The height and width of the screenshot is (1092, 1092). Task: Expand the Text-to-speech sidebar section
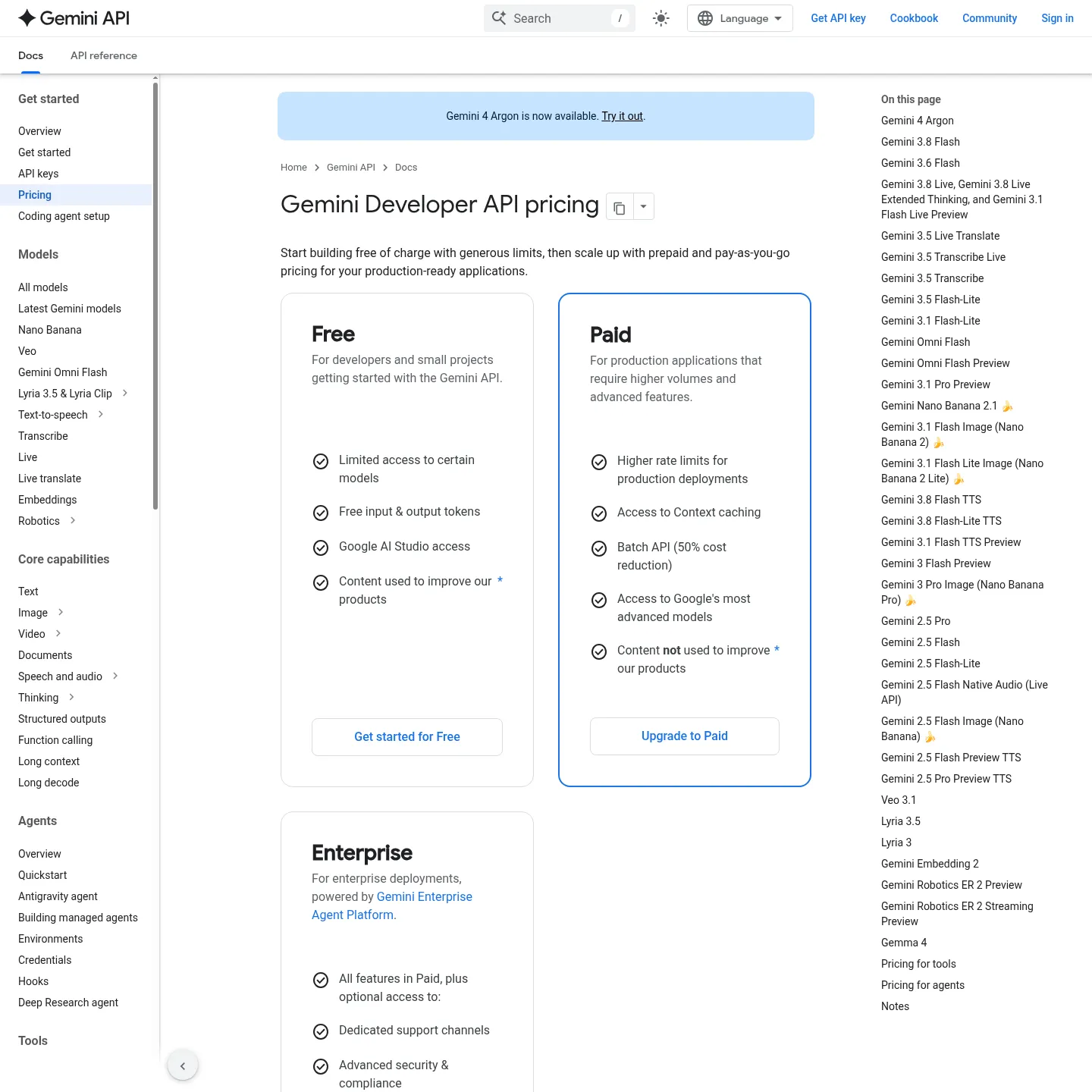coord(101,414)
